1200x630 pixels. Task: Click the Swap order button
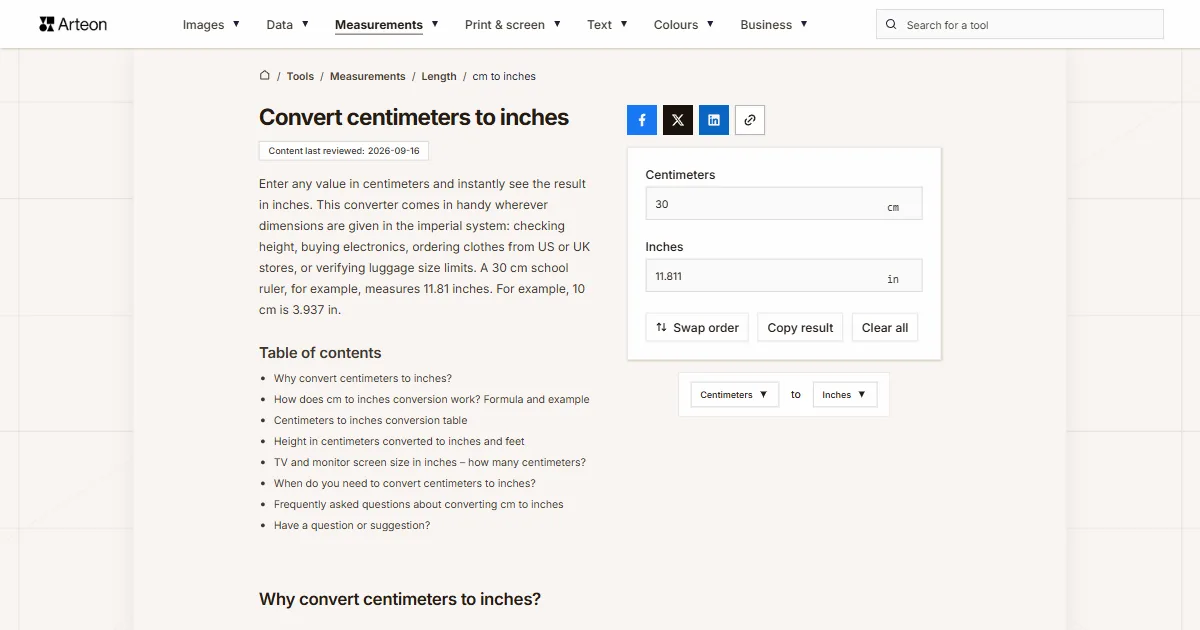point(697,328)
